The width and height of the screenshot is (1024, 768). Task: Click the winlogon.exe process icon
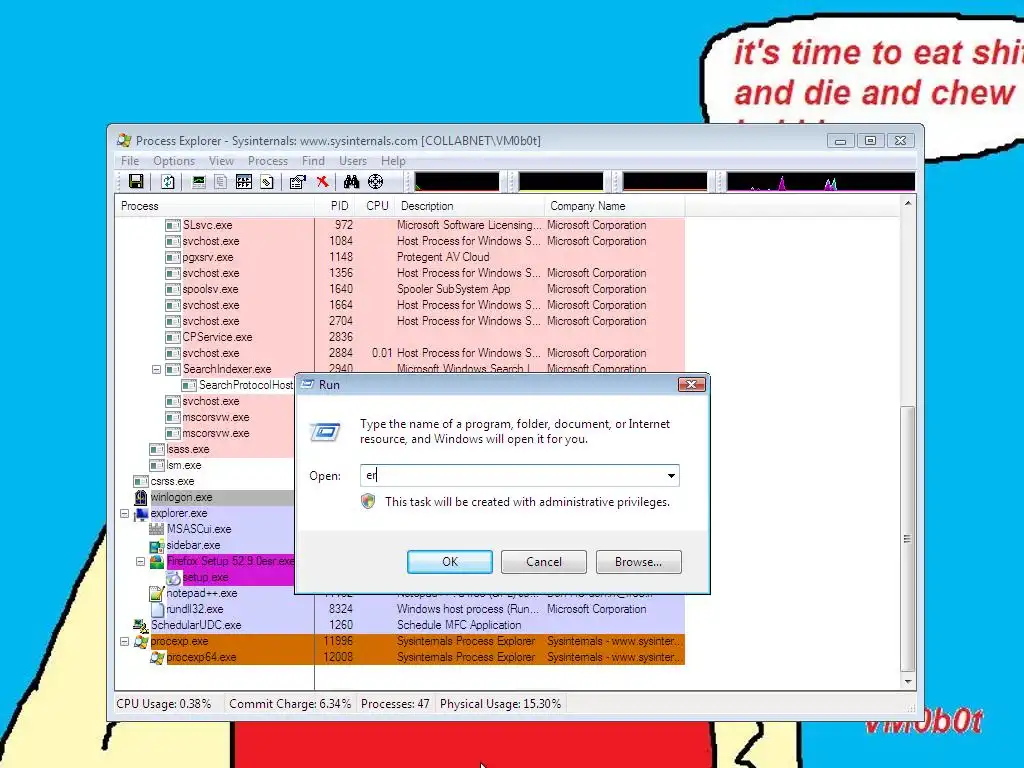140,498
